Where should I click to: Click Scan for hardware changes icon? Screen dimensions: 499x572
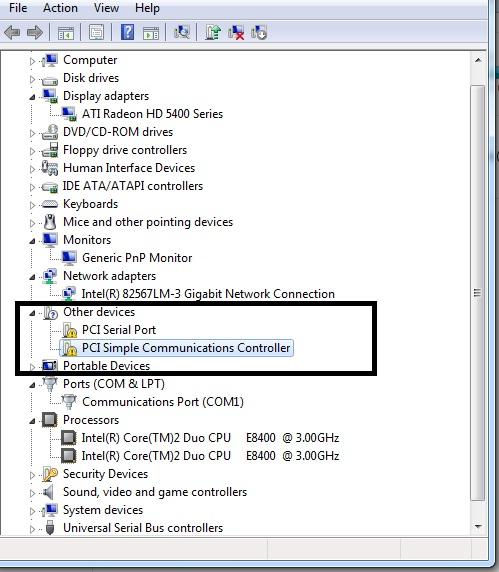coord(181,32)
